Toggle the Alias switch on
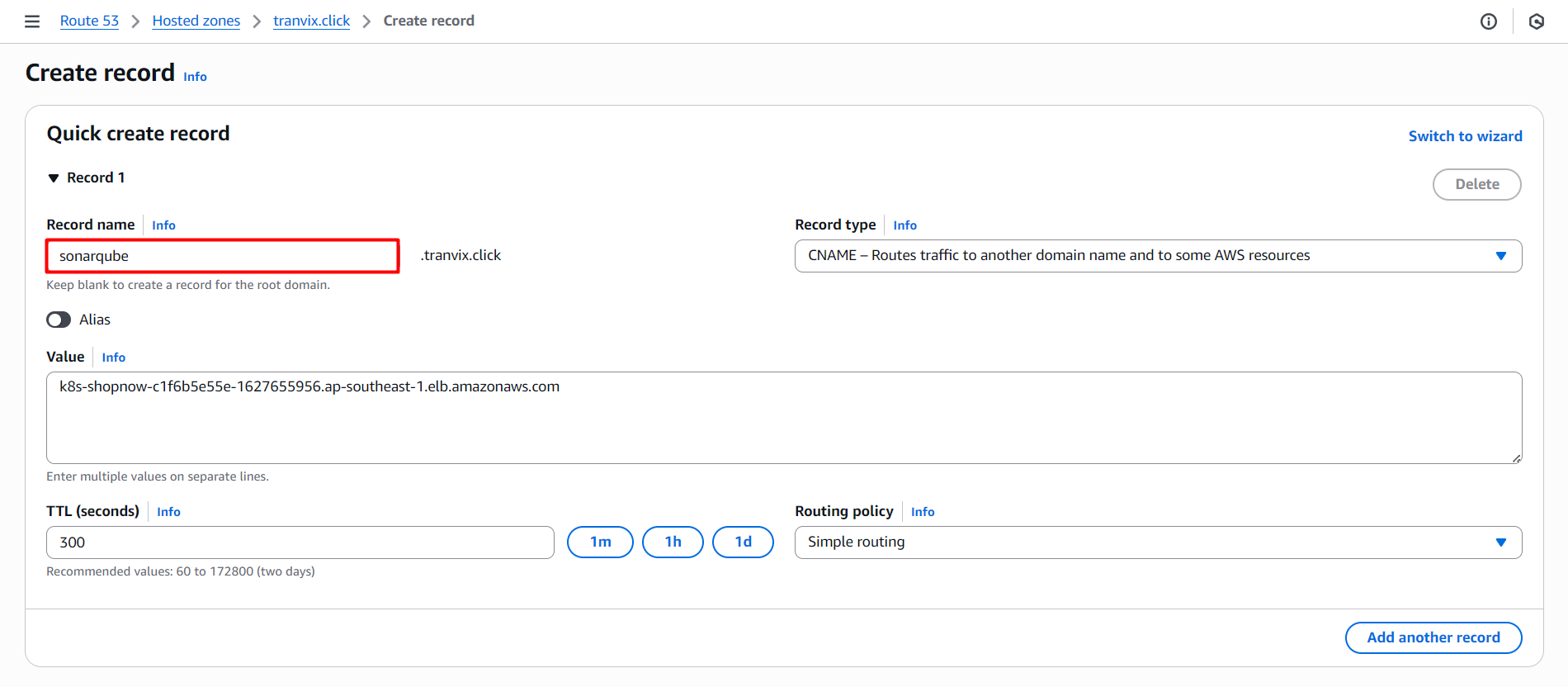1568x687 pixels. (x=59, y=320)
